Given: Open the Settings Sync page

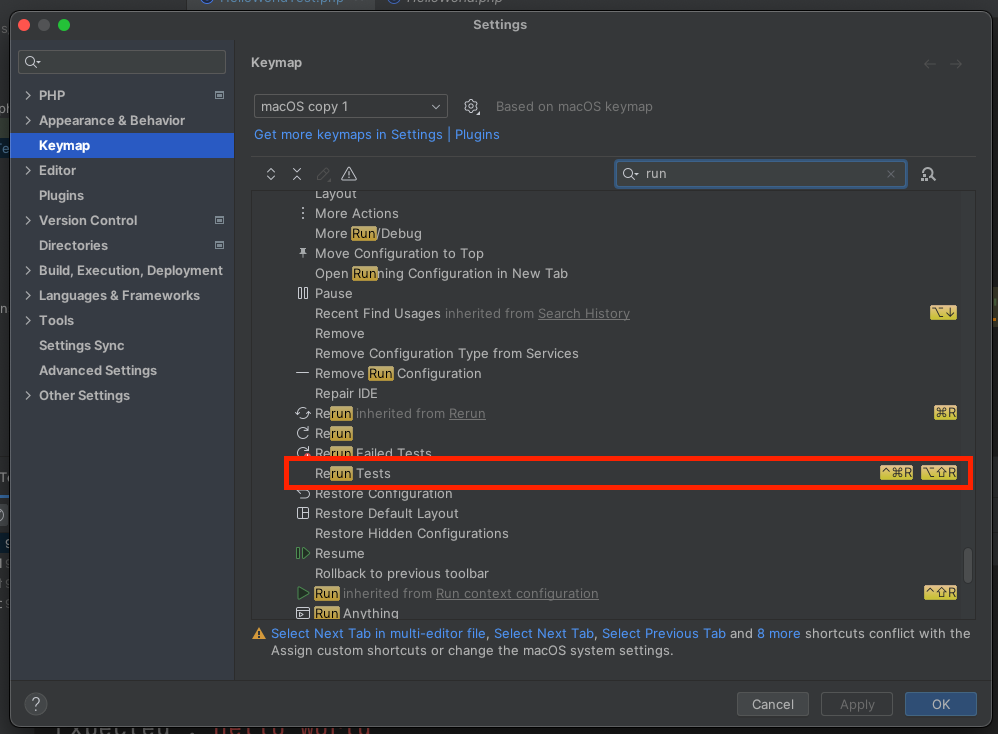Looking at the screenshot, I should coord(122,346).
